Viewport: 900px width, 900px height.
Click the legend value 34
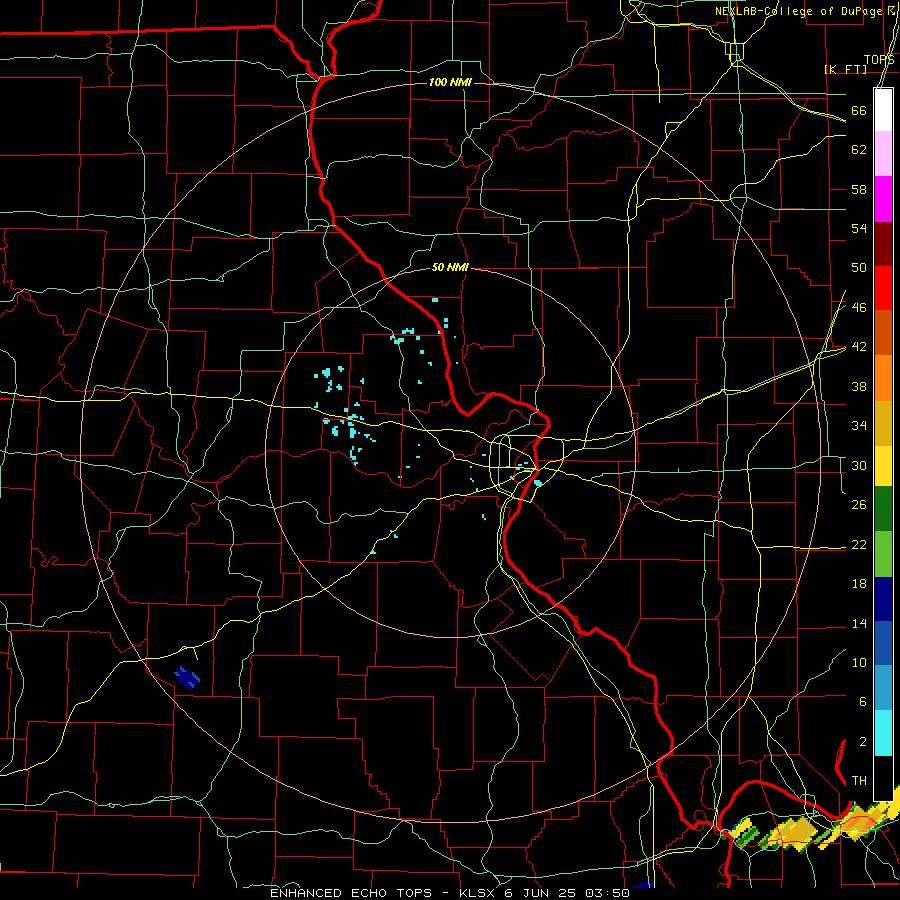point(859,425)
